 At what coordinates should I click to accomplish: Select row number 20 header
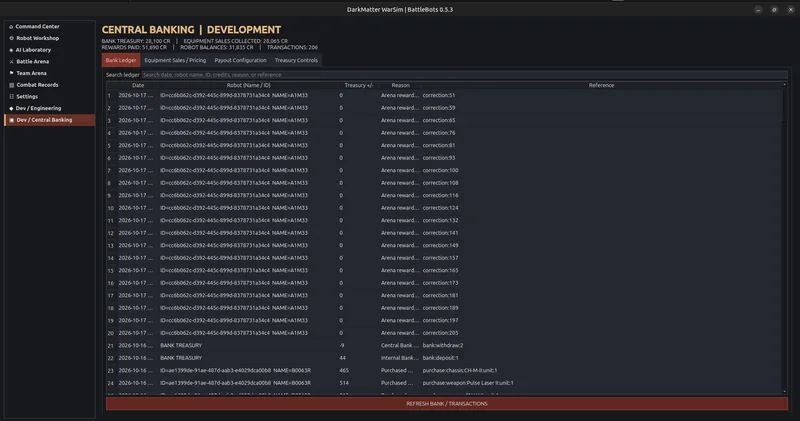111,333
